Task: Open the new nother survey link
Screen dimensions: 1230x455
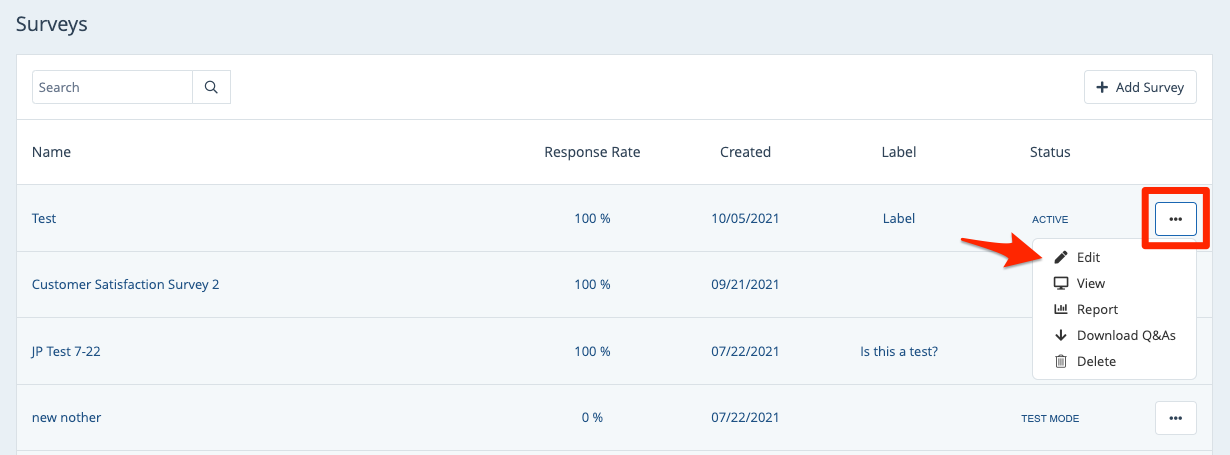Action: (66, 417)
